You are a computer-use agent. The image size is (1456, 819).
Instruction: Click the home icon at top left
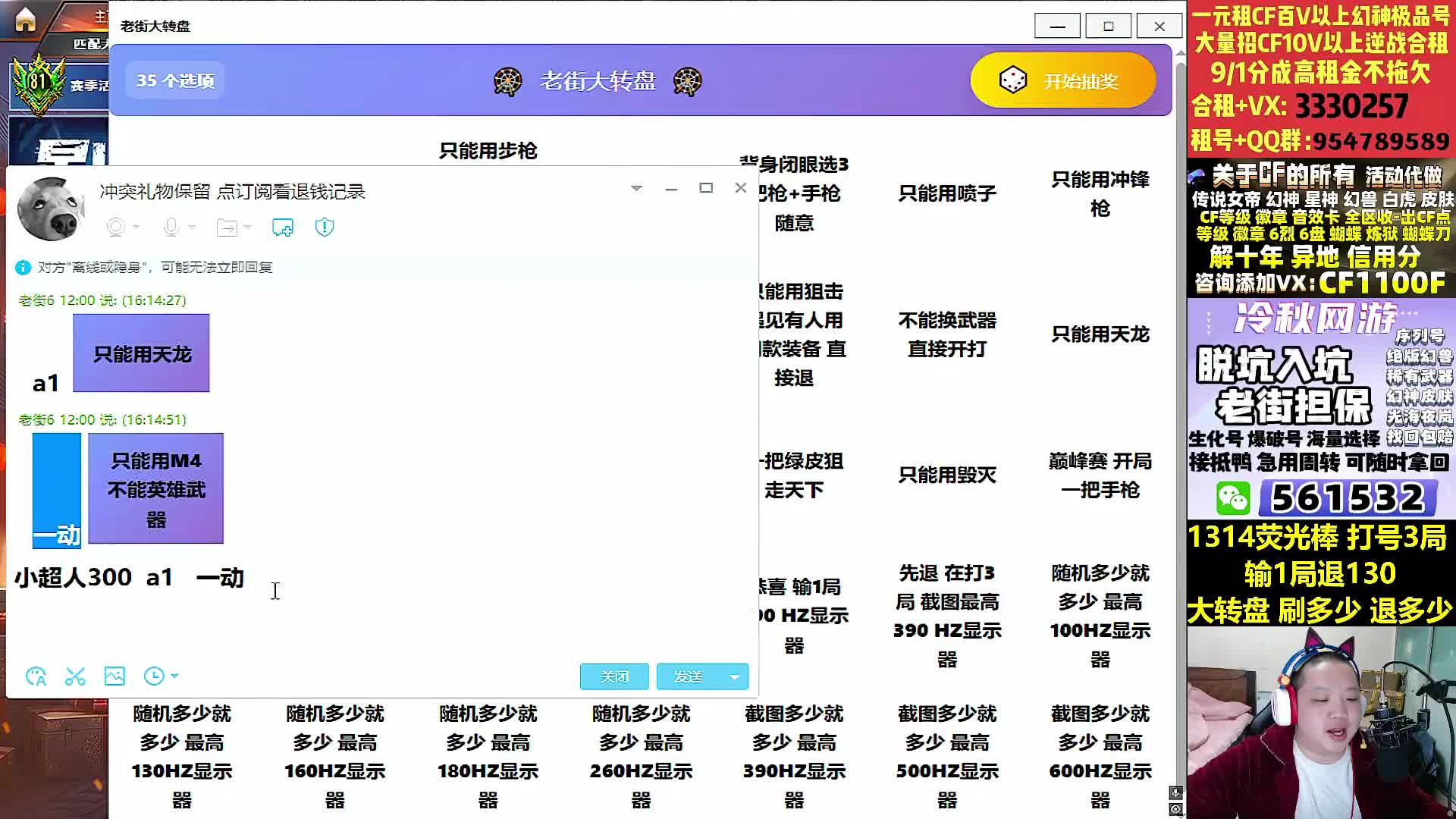pyautogui.click(x=25, y=20)
